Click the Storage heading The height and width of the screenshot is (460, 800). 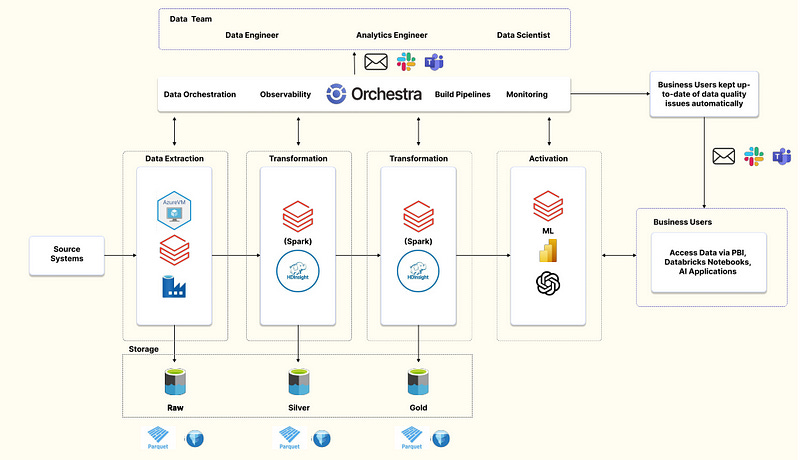pos(144,349)
